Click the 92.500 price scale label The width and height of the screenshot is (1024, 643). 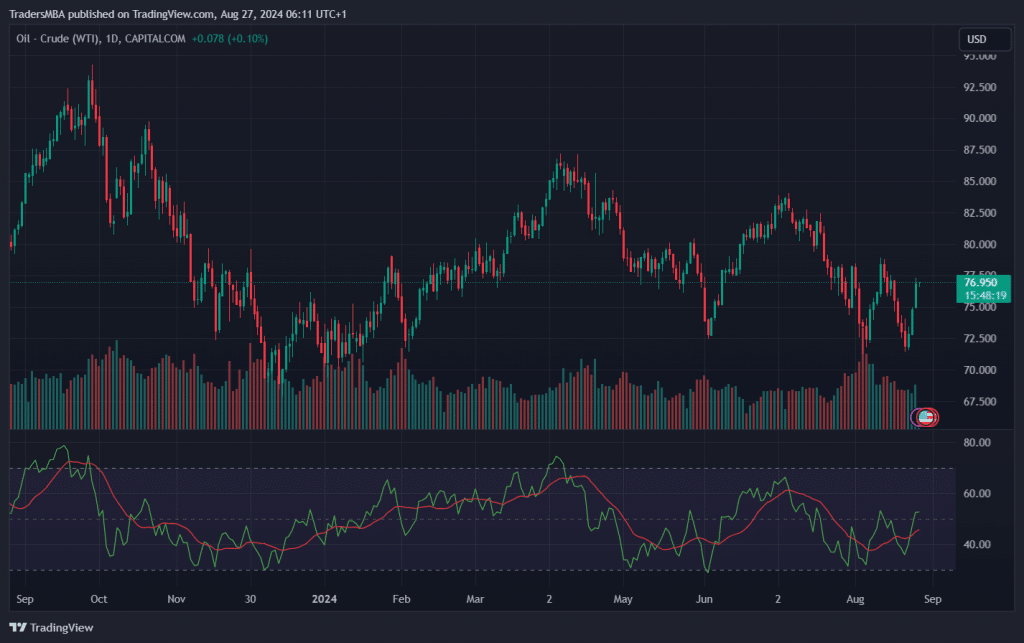979,87
